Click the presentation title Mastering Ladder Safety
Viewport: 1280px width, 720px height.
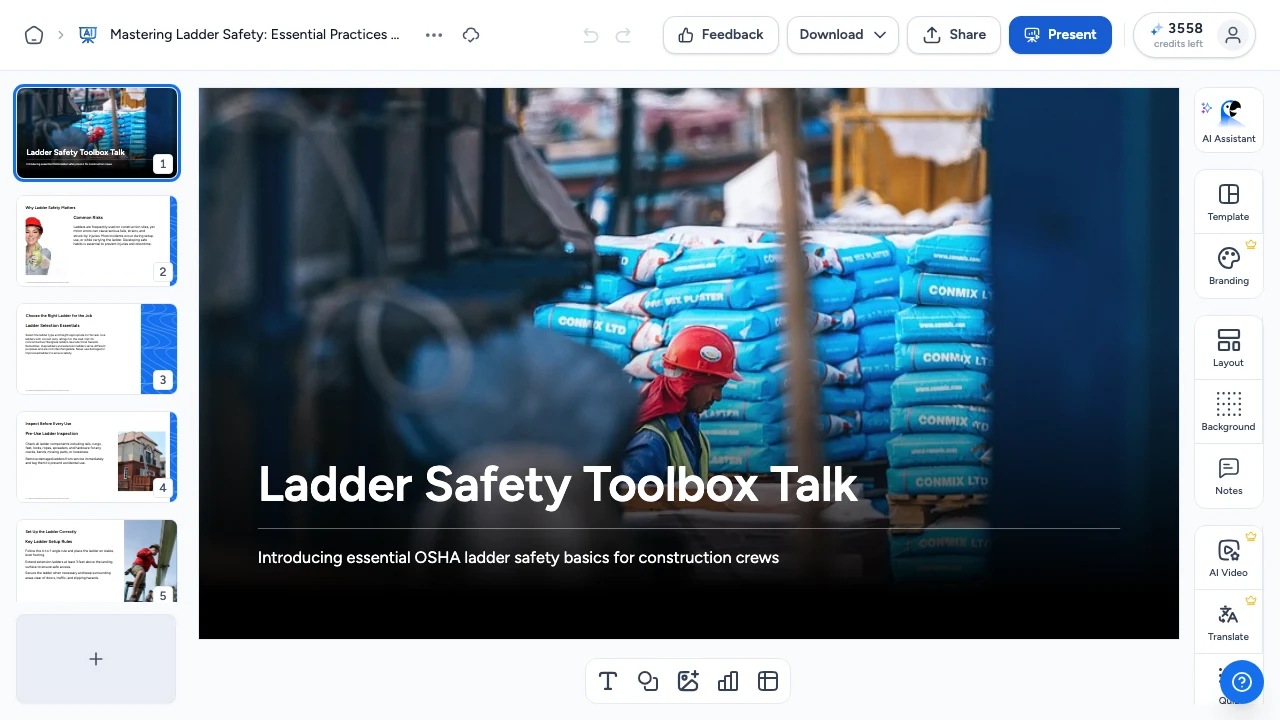coord(255,35)
